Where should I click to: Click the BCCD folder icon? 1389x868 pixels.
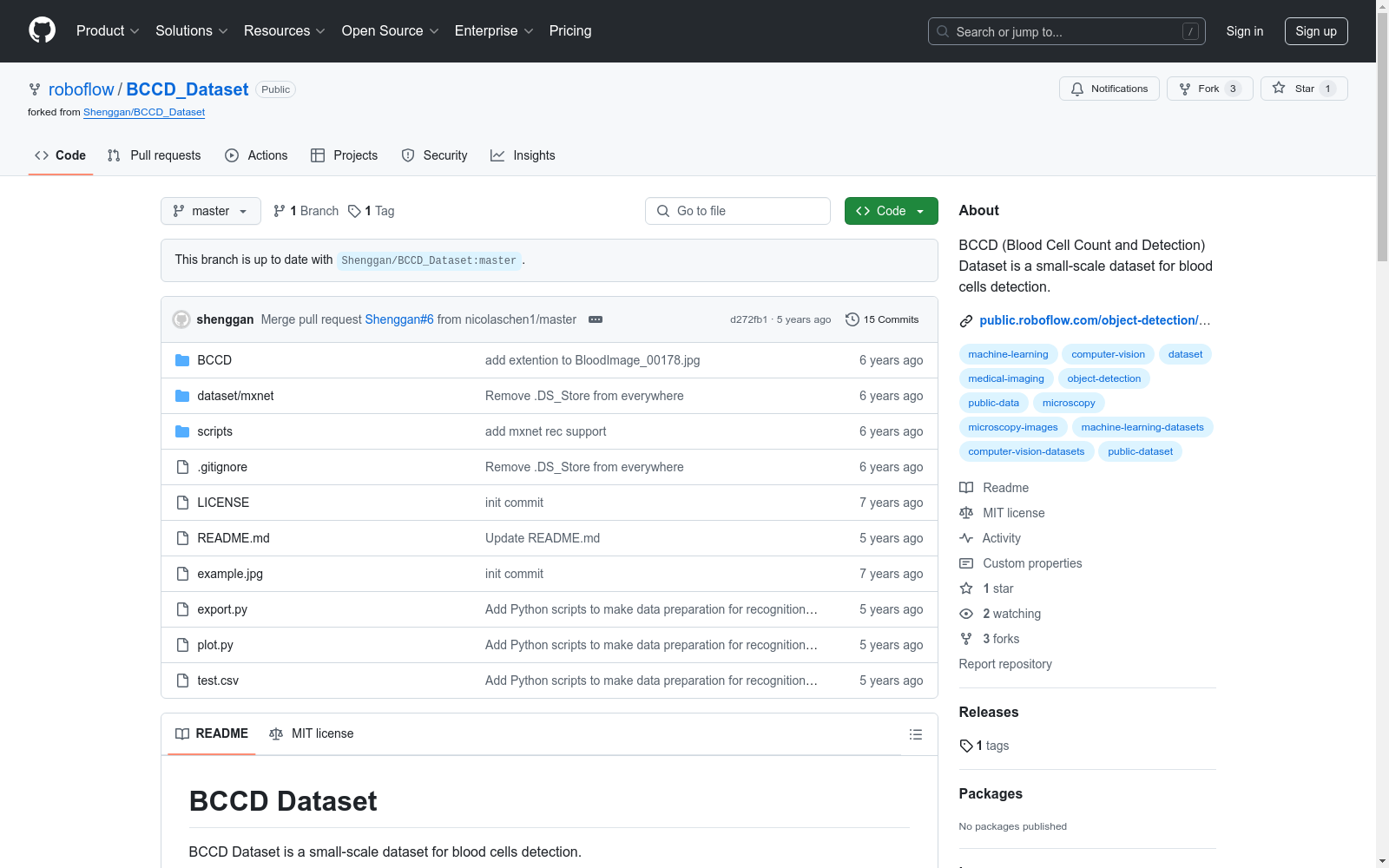(x=182, y=360)
